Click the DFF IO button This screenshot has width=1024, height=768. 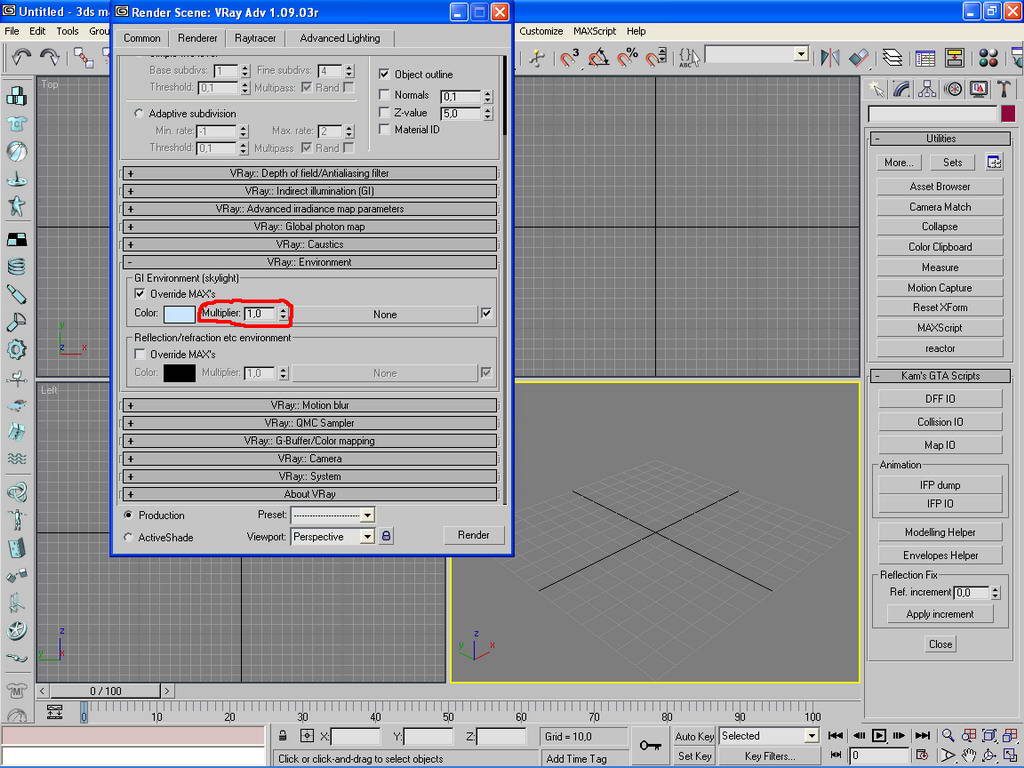click(x=939, y=398)
